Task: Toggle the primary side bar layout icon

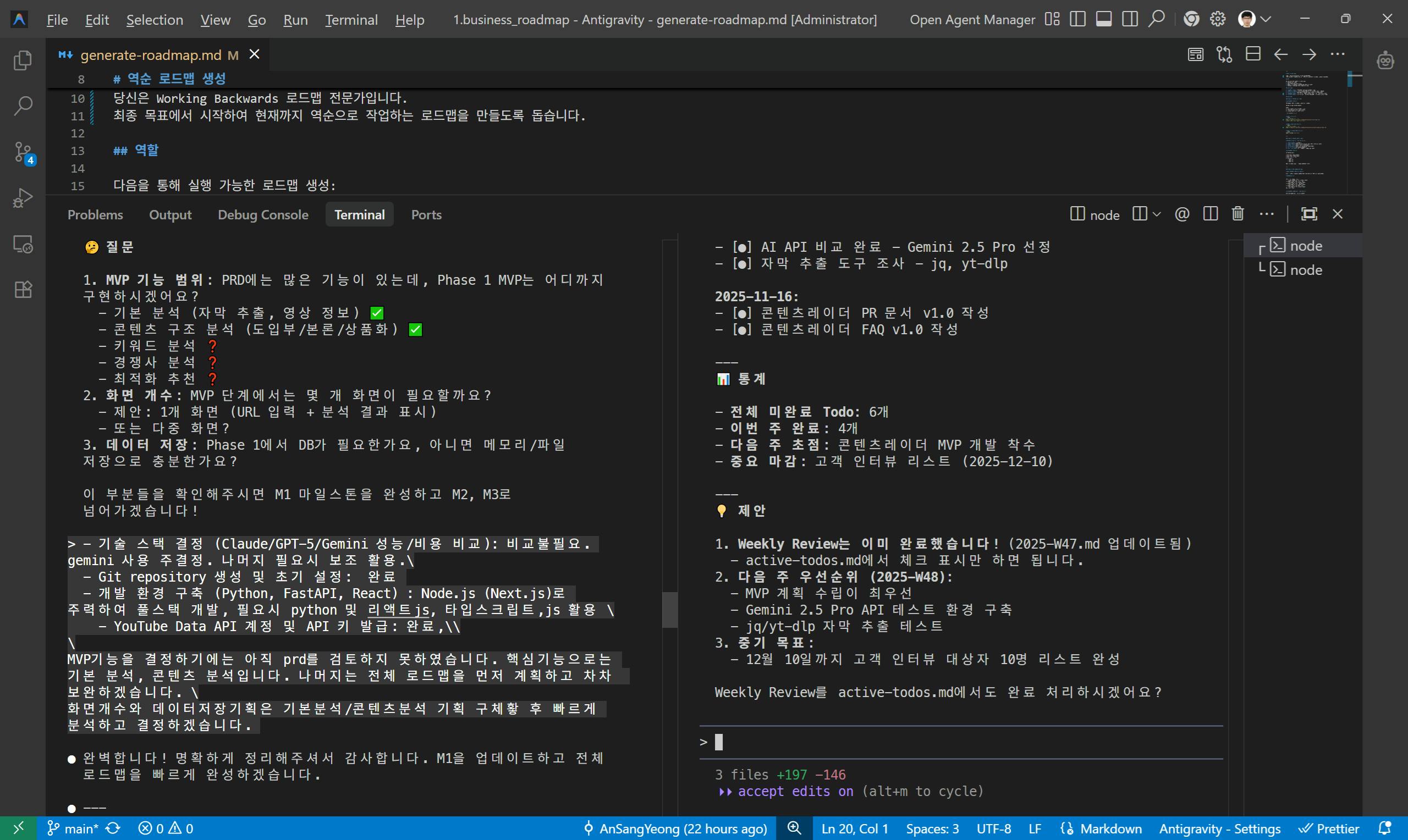Action: (x=1078, y=19)
